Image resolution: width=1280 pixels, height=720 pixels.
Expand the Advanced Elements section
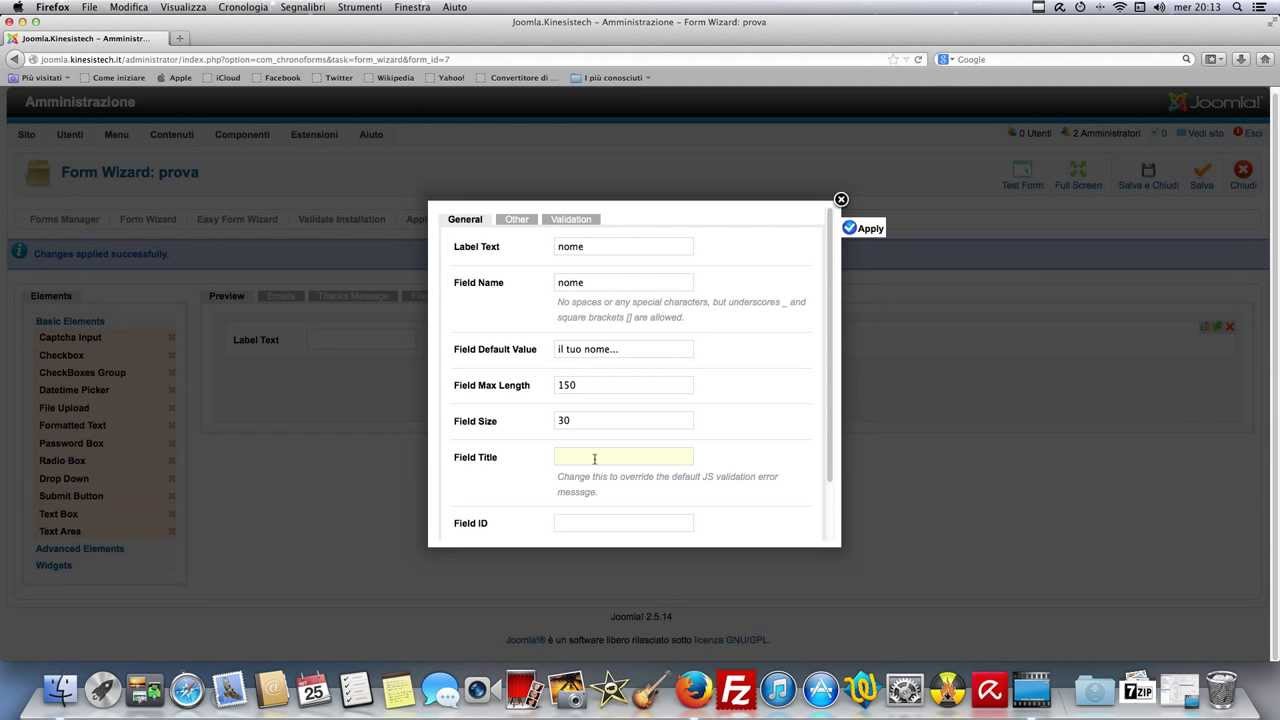pyautogui.click(x=80, y=548)
